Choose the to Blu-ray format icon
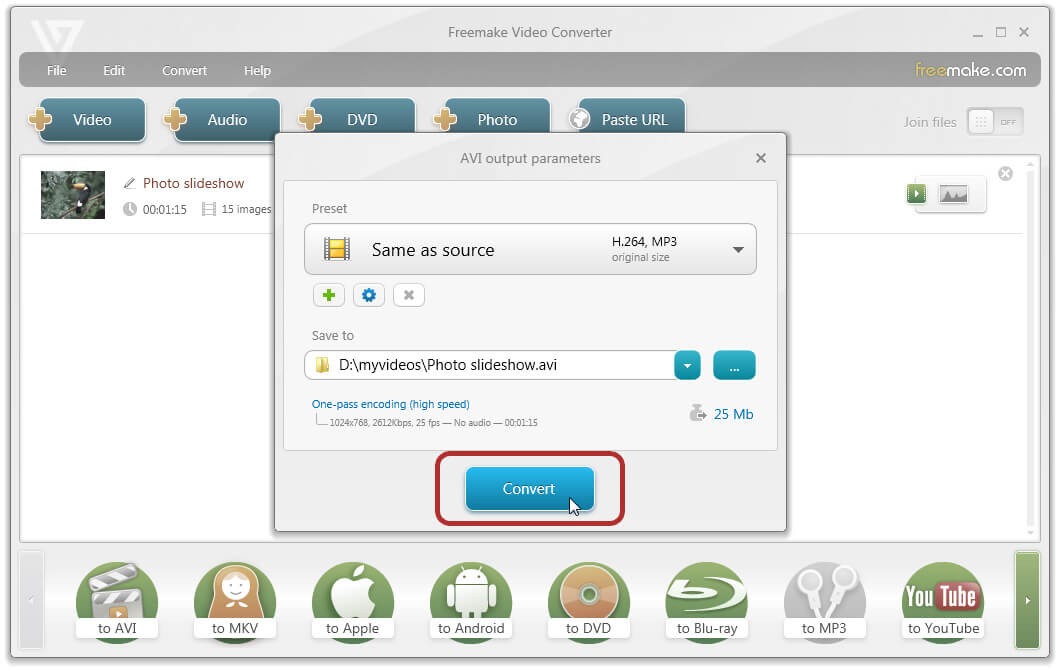1060x670 pixels. [x=706, y=601]
